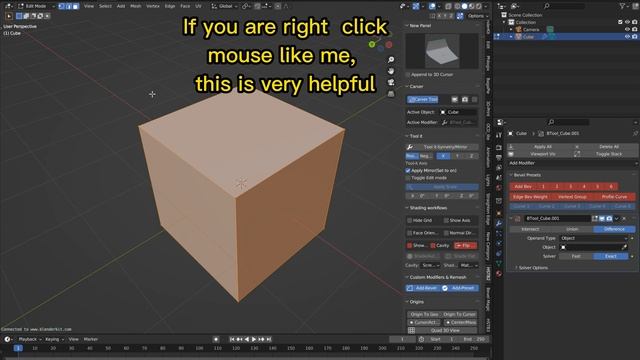
Task: Select face select mode icon
Action: click(76, 6)
